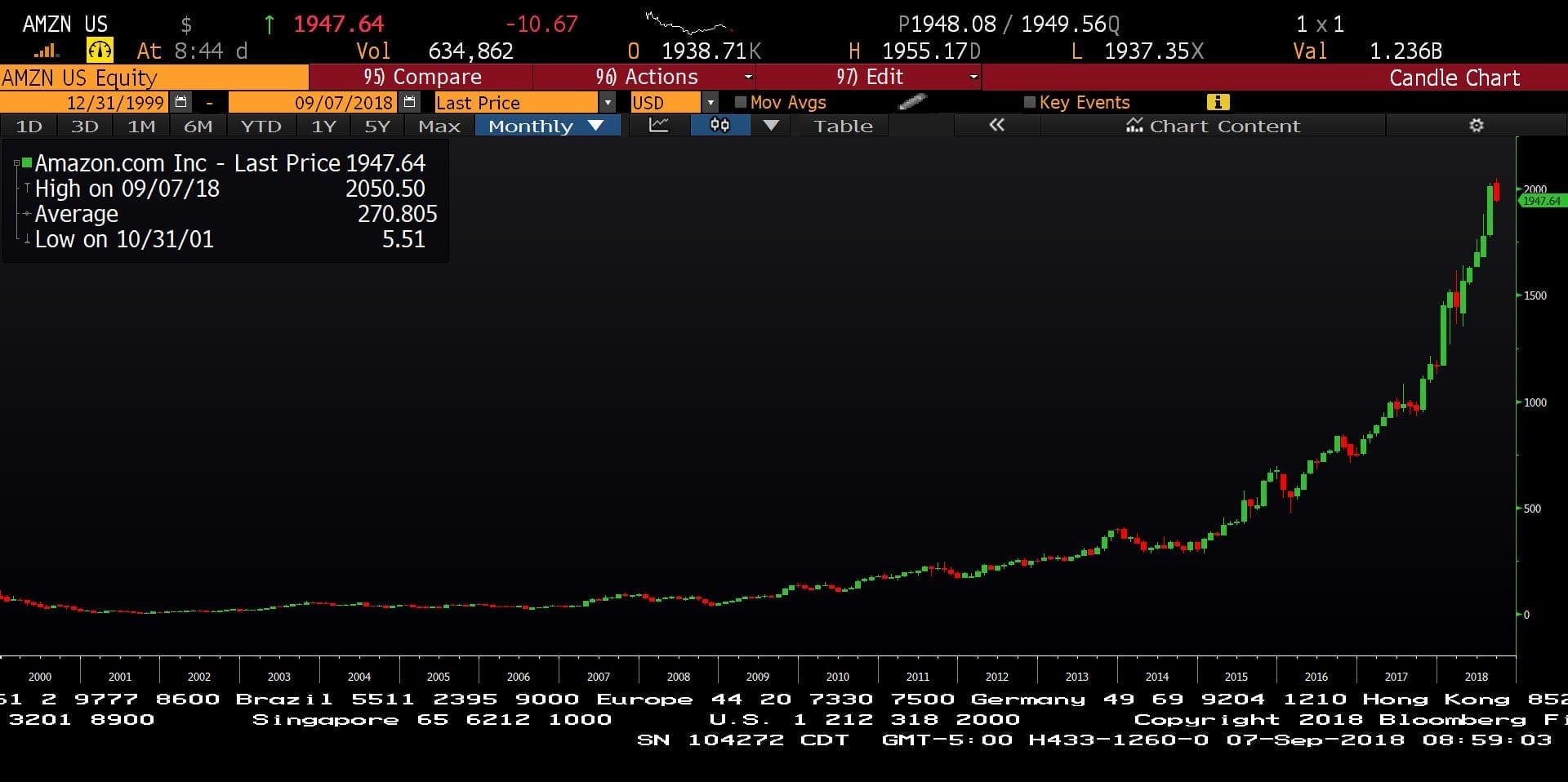
Task: Open the 96) Actions menu
Action: click(x=645, y=77)
